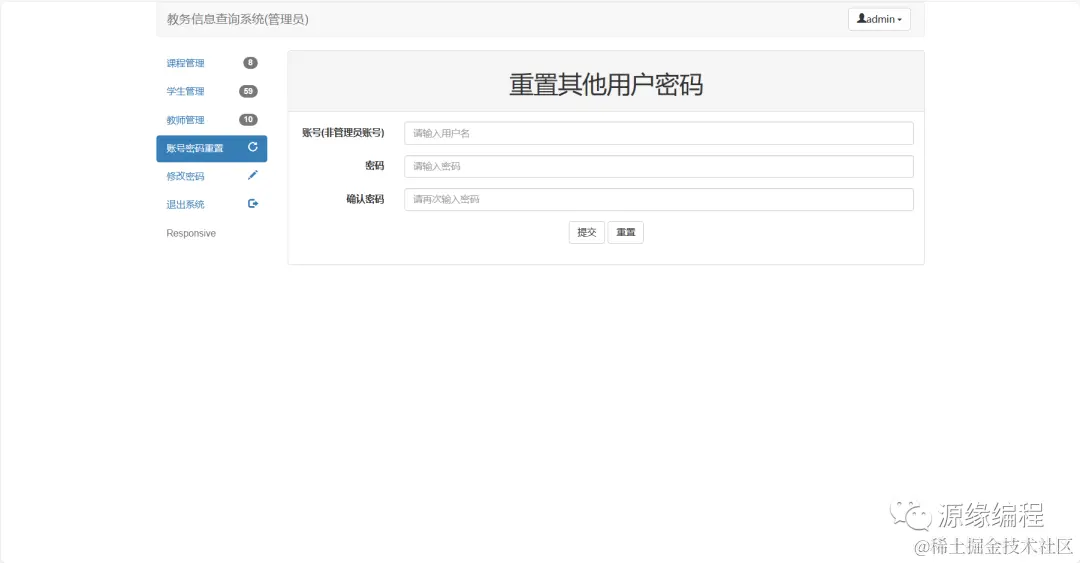Screen dimensions: 1080x563
Task: Click the 重置其他用户密码 heading
Action: [606, 85]
